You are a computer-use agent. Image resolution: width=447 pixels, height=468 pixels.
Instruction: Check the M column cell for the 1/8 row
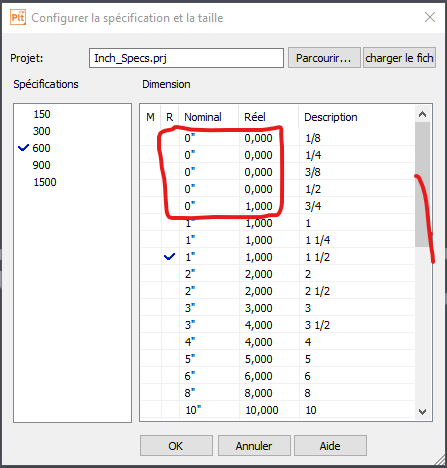[x=151, y=138]
